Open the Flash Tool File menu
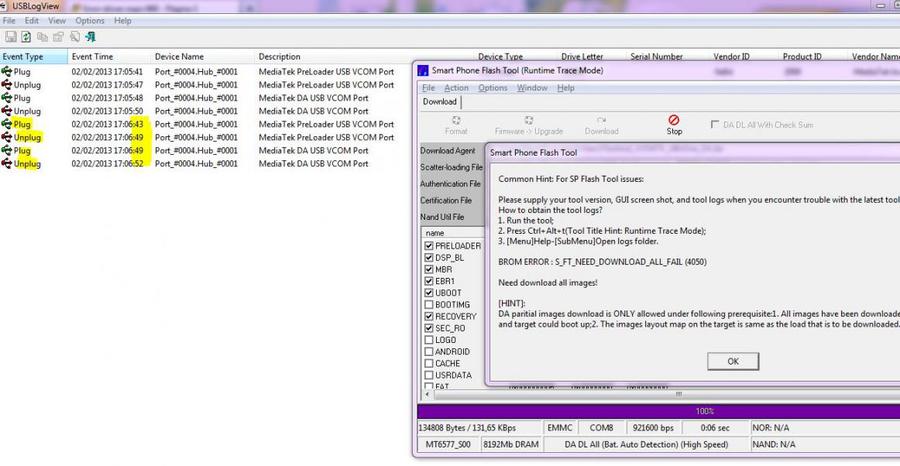The height and width of the screenshot is (466, 900). pos(428,88)
